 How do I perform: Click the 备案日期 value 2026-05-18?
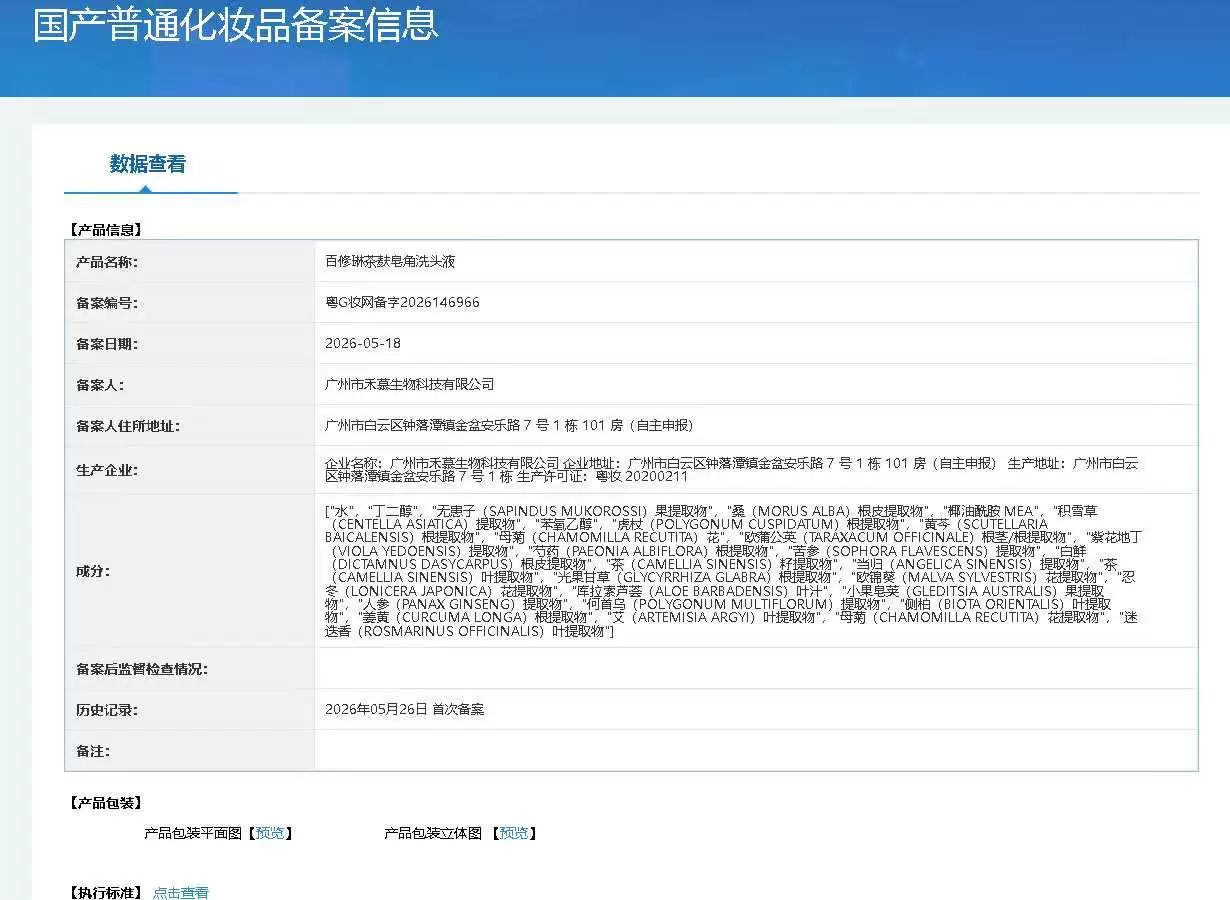pyautogui.click(x=363, y=343)
